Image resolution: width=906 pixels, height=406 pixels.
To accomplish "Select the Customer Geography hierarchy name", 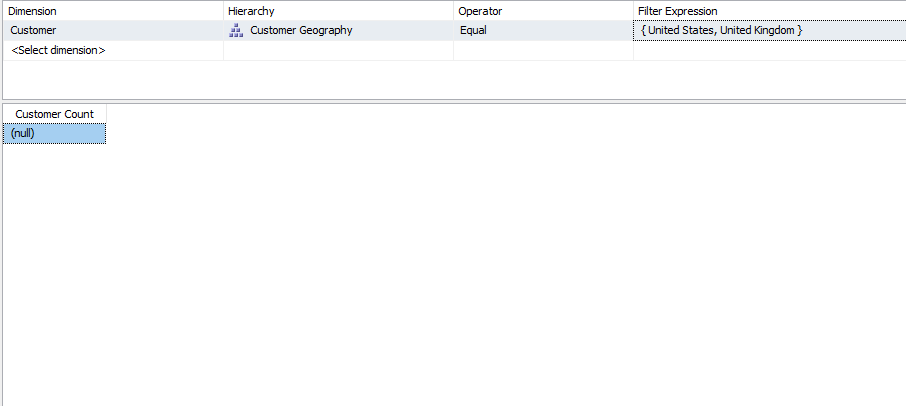I will pyautogui.click(x=301, y=31).
